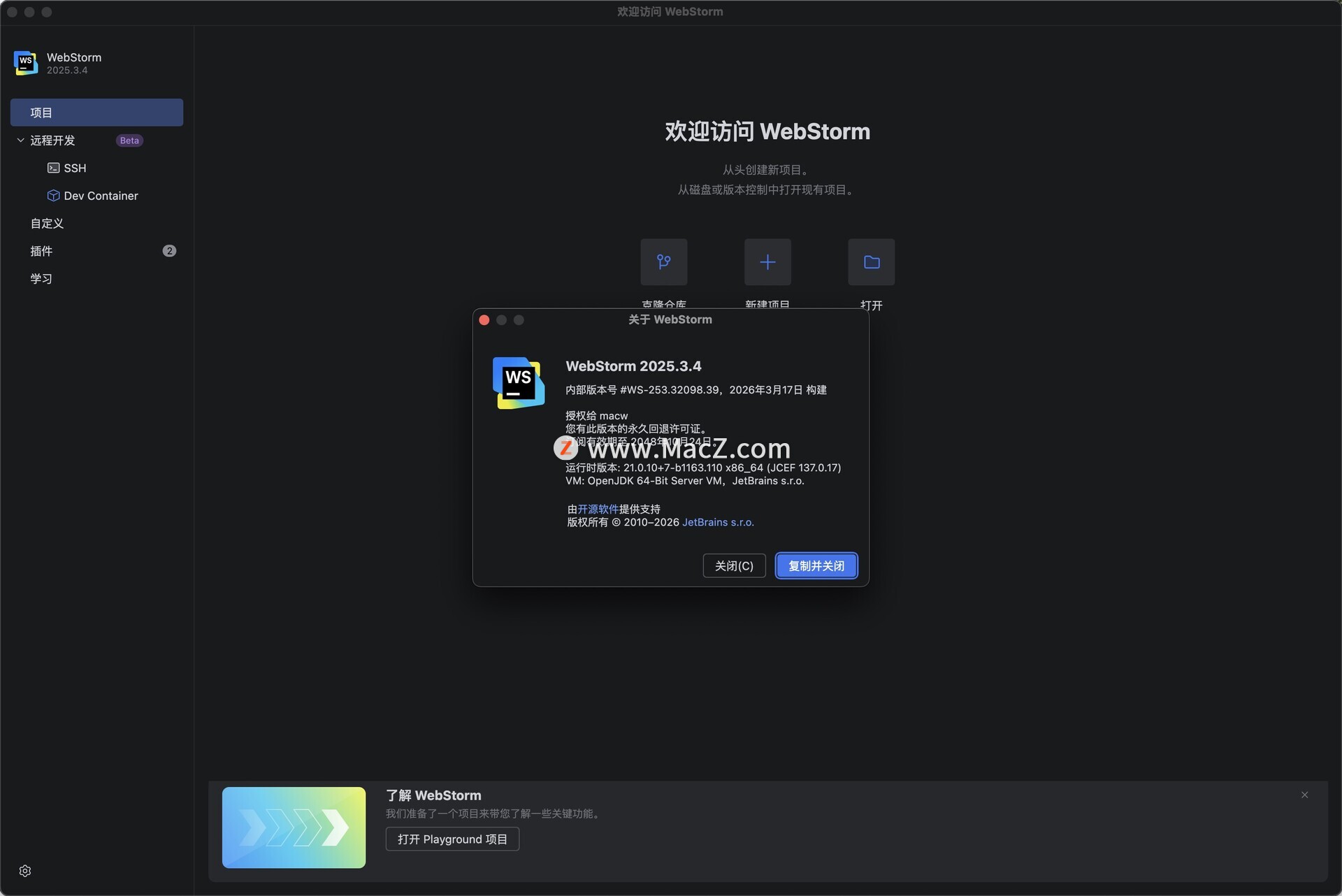Select Dev Container cube icon
Viewport: 1342px width, 896px height.
[53, 196]
